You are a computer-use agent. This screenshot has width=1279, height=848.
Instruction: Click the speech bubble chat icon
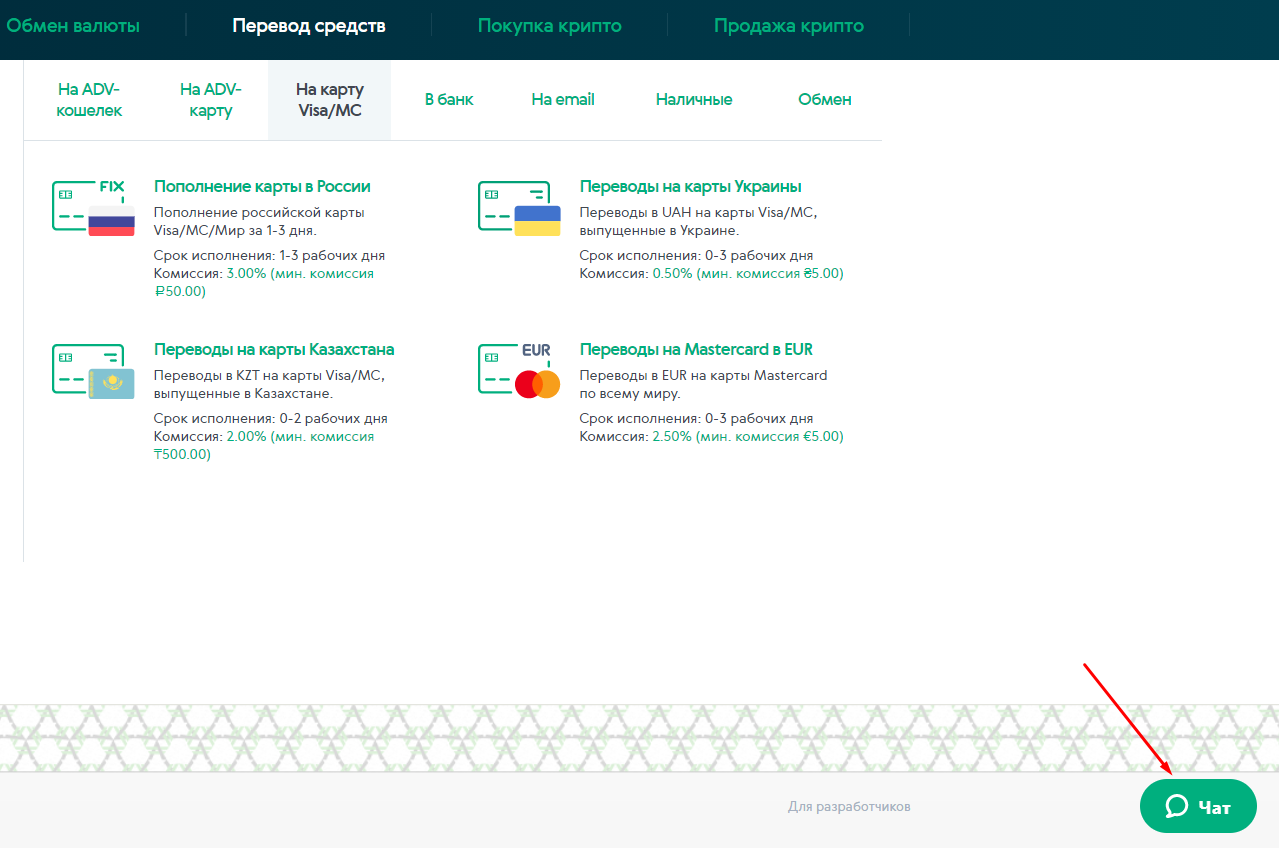[x=1177, y=806]
